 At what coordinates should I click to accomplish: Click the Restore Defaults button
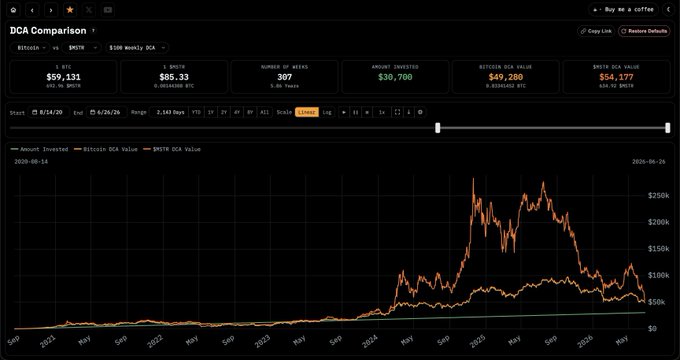pyautogui.click(x=644, y=31)
